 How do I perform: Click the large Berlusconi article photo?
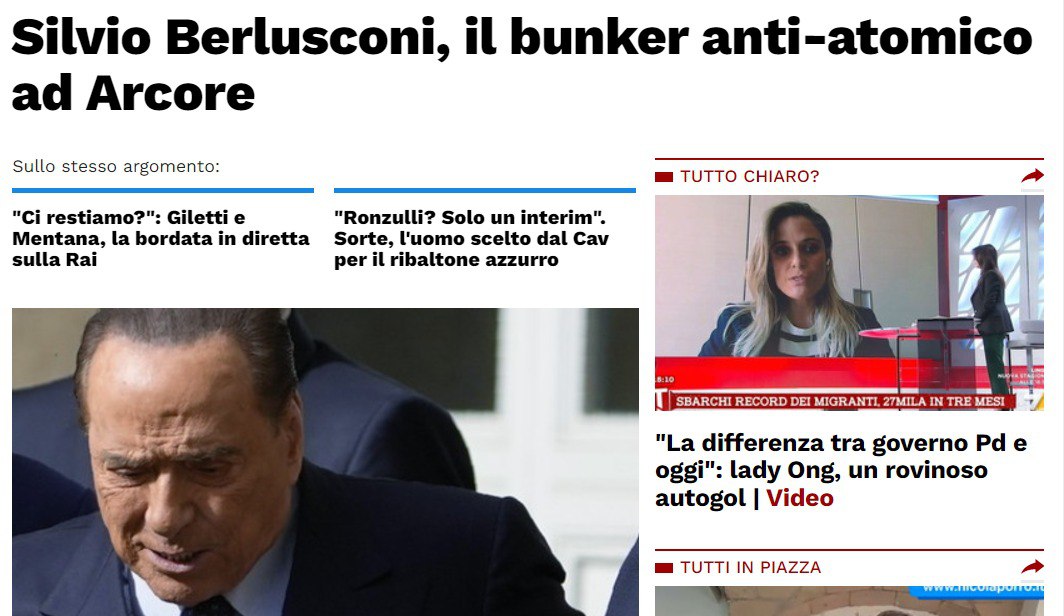[325, 462]
